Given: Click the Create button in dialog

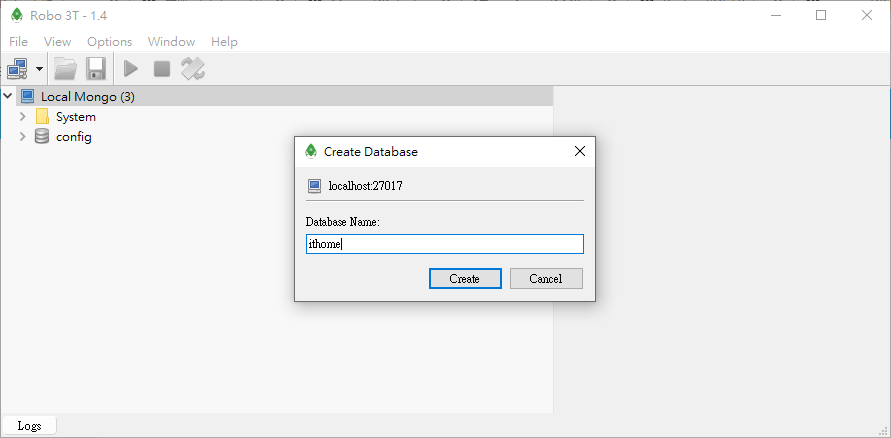Looking at the screenshot, I should (465, 279).
